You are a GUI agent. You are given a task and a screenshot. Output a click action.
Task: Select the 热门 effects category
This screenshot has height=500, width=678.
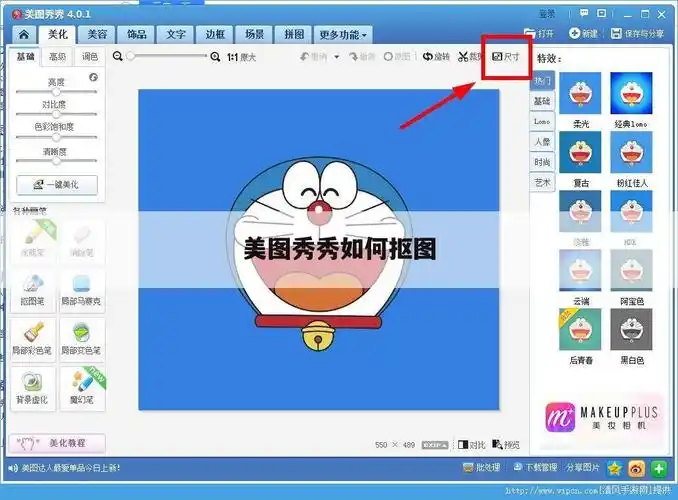[x=542, y=80]
